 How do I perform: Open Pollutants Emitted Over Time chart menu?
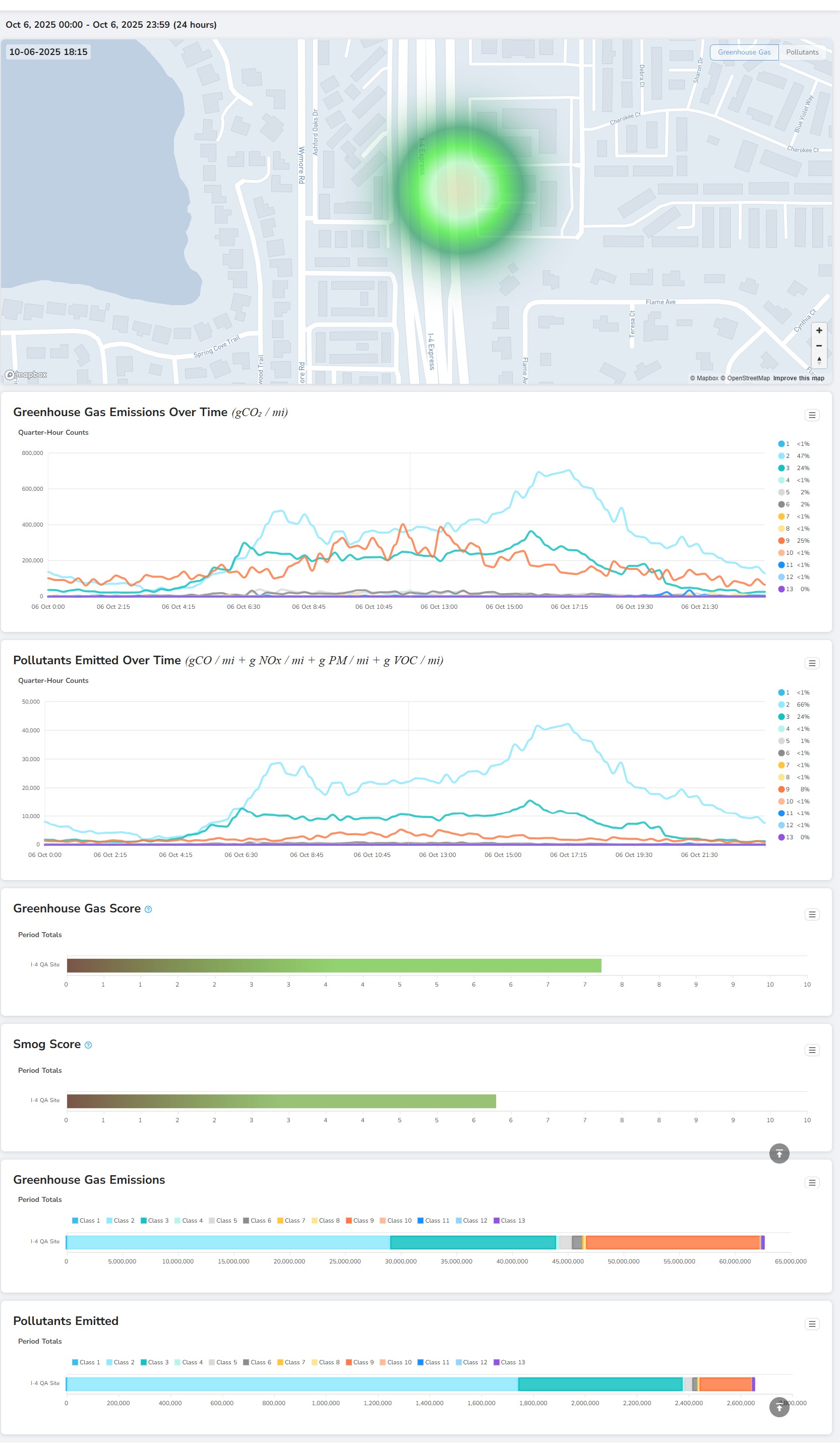pyautogui.click(x=811, y=664)
